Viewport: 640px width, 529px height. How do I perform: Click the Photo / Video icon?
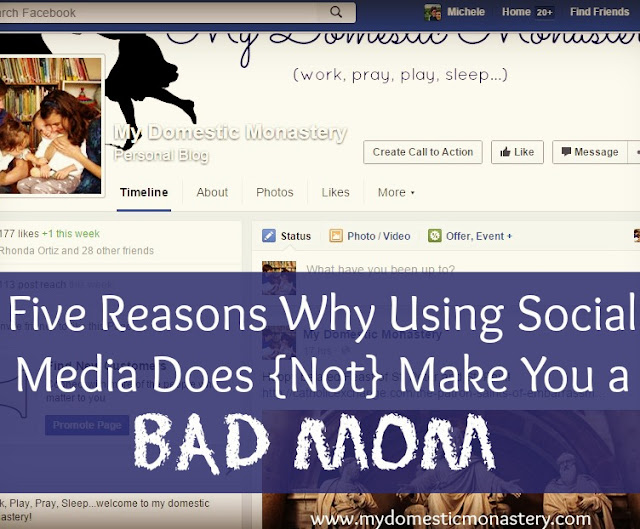click(x=336, y=236)
